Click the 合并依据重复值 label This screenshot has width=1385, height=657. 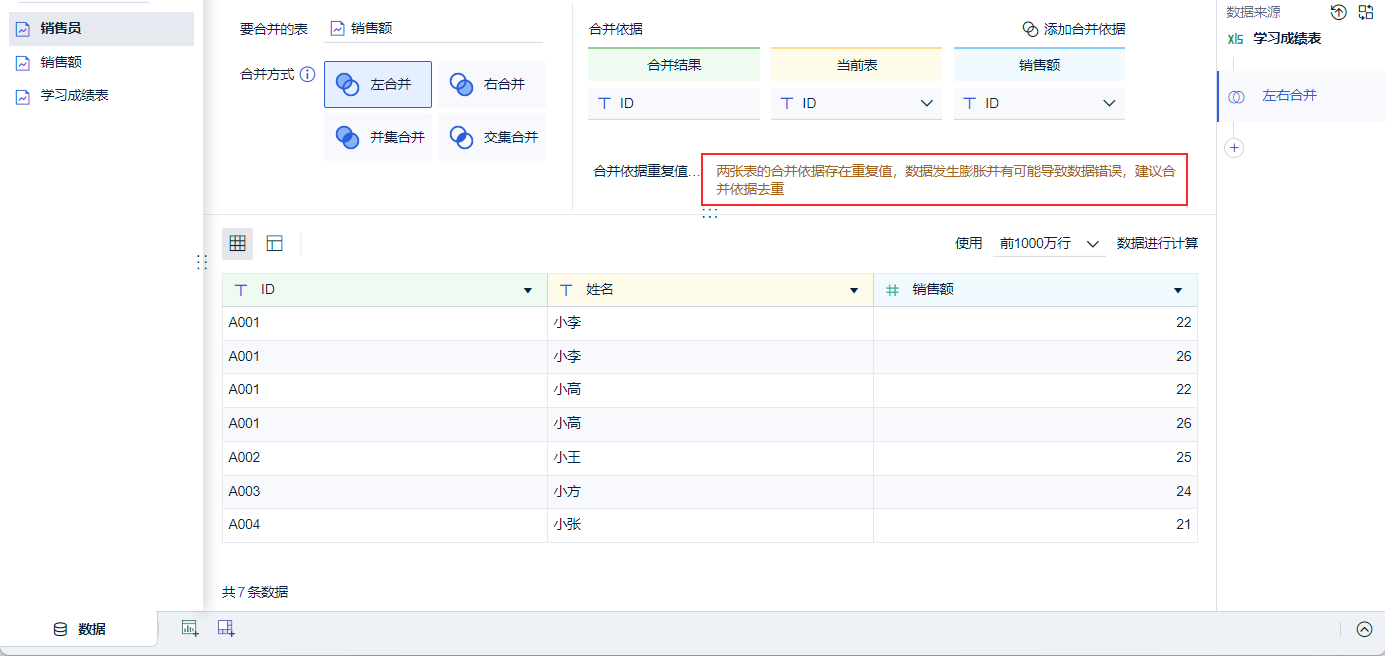647,171
